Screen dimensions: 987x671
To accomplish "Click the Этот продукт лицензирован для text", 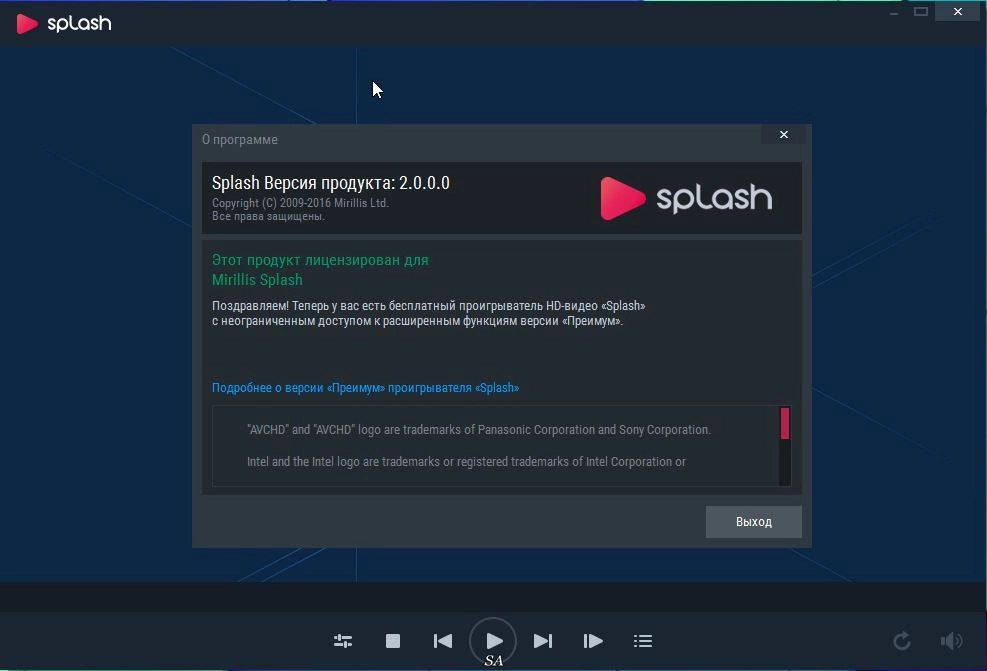I will click(320, 260).
